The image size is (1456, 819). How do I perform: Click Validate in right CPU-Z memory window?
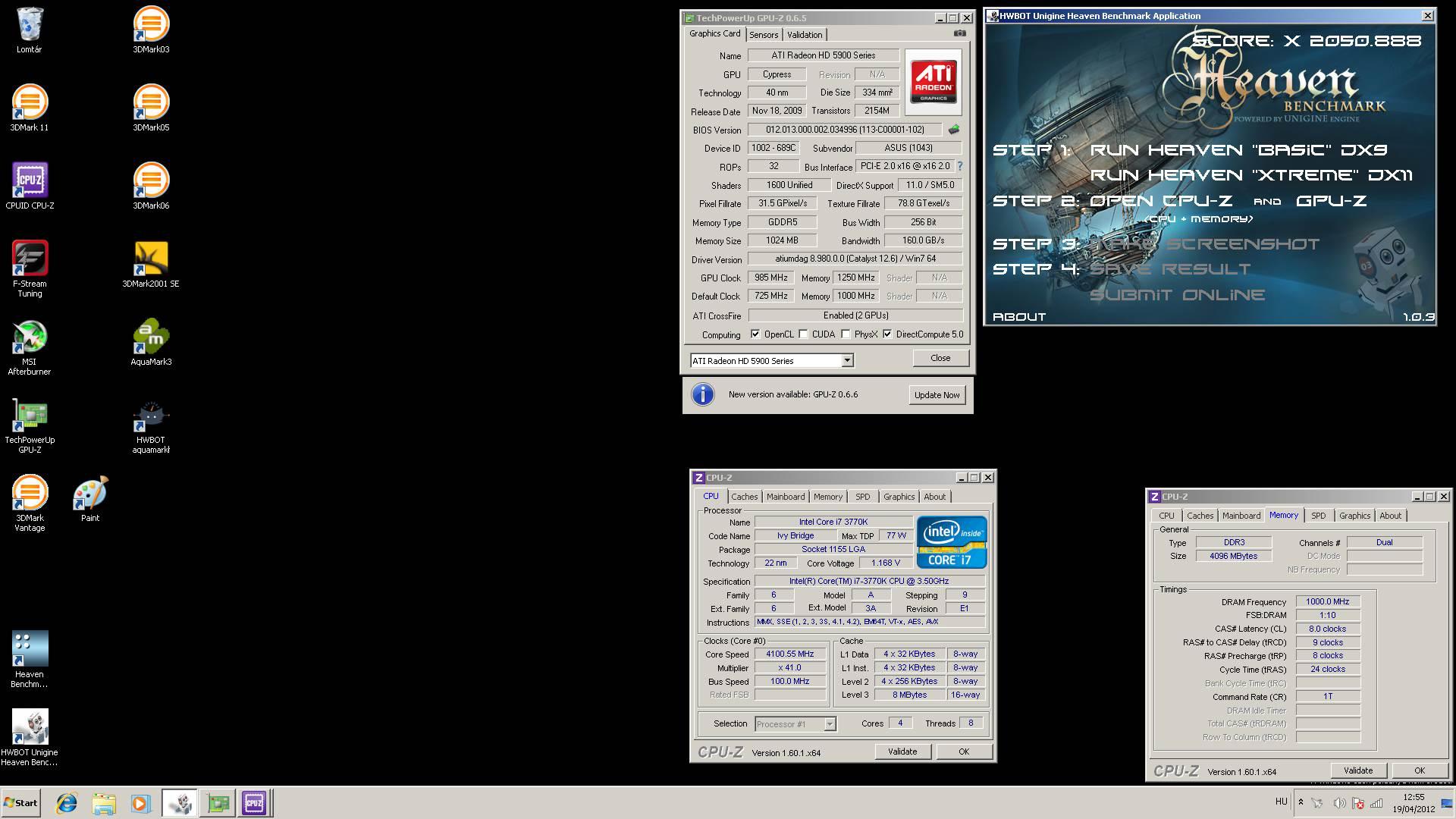[1358, 770]
